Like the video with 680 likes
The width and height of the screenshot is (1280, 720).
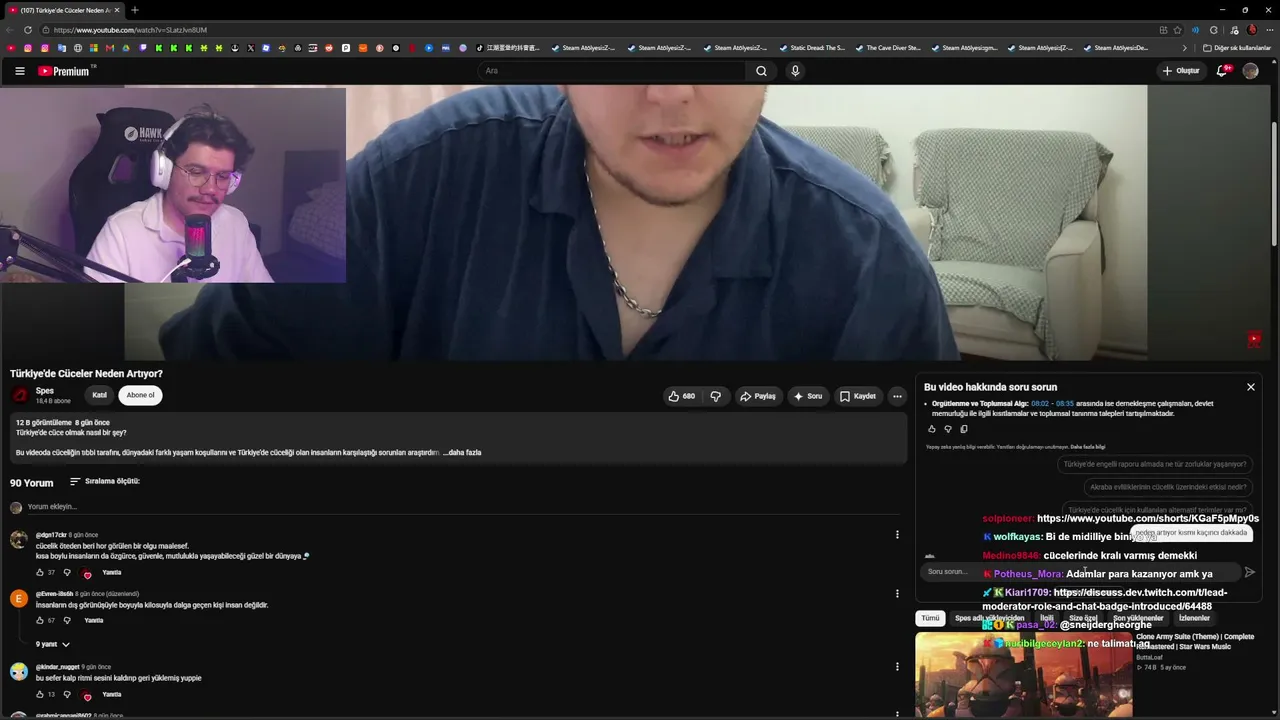[x=681, y=396]
